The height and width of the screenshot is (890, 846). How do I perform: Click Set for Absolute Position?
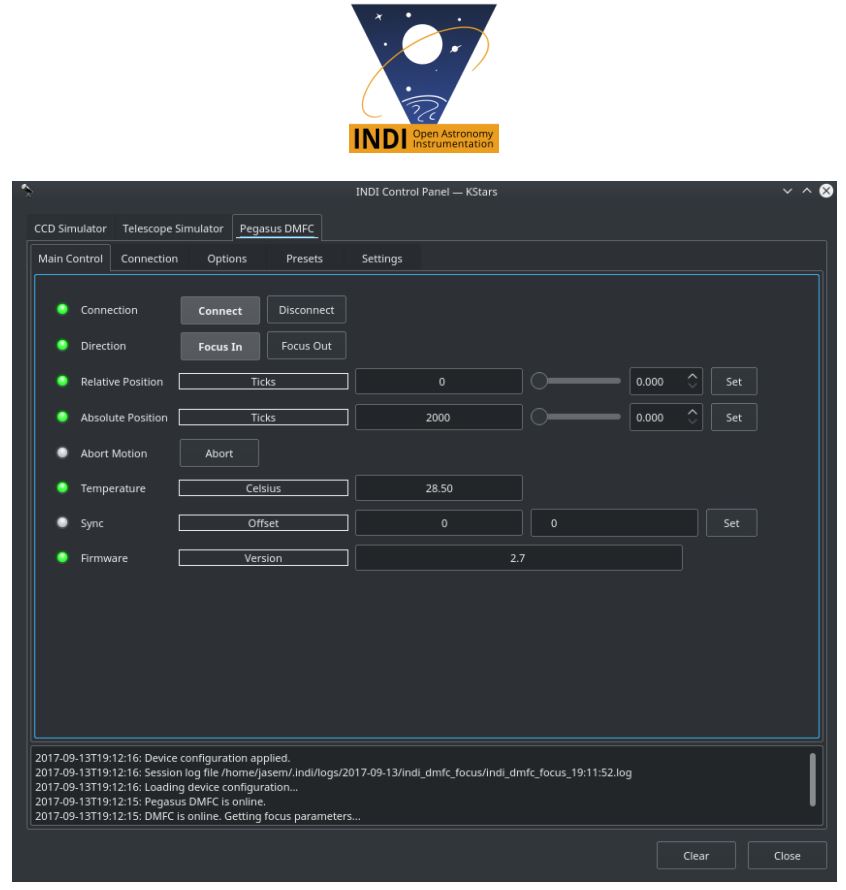pos(734,417)
